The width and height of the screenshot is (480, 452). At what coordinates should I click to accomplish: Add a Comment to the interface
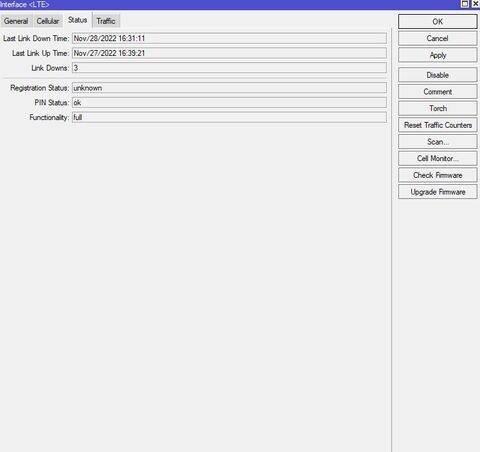click(437, 92)
